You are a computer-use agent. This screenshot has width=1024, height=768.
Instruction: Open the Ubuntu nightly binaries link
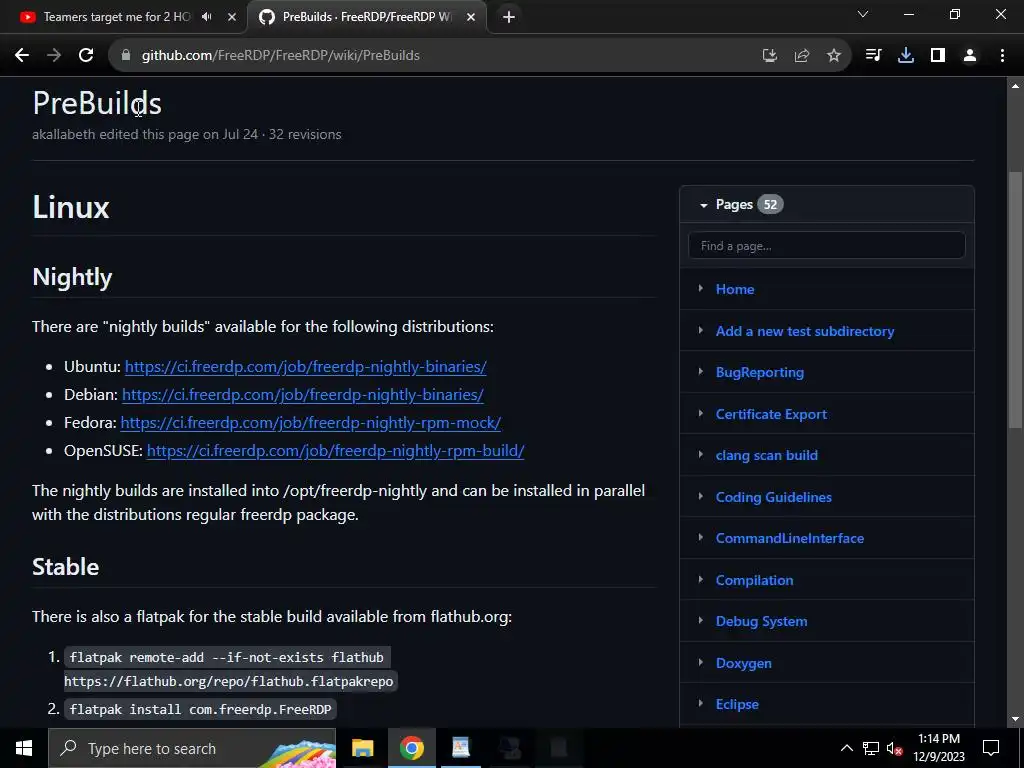(306, 367)
